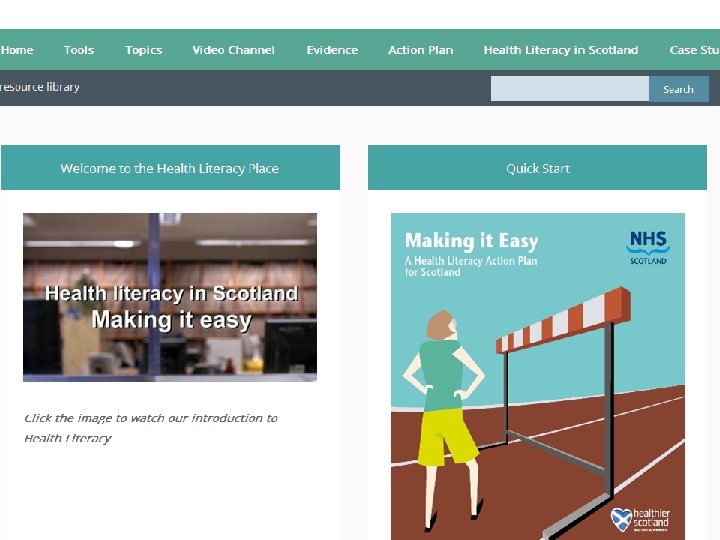This screenshot has width=720, height=540.
Task: Select Topics in the navigation bar
Action: click(x=143, y=50)
